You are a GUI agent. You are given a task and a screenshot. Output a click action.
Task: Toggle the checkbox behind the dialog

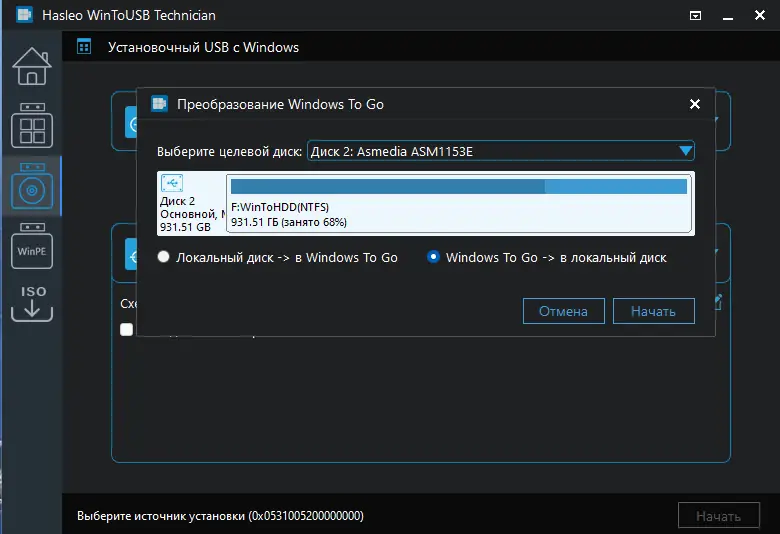pos(127,329)
